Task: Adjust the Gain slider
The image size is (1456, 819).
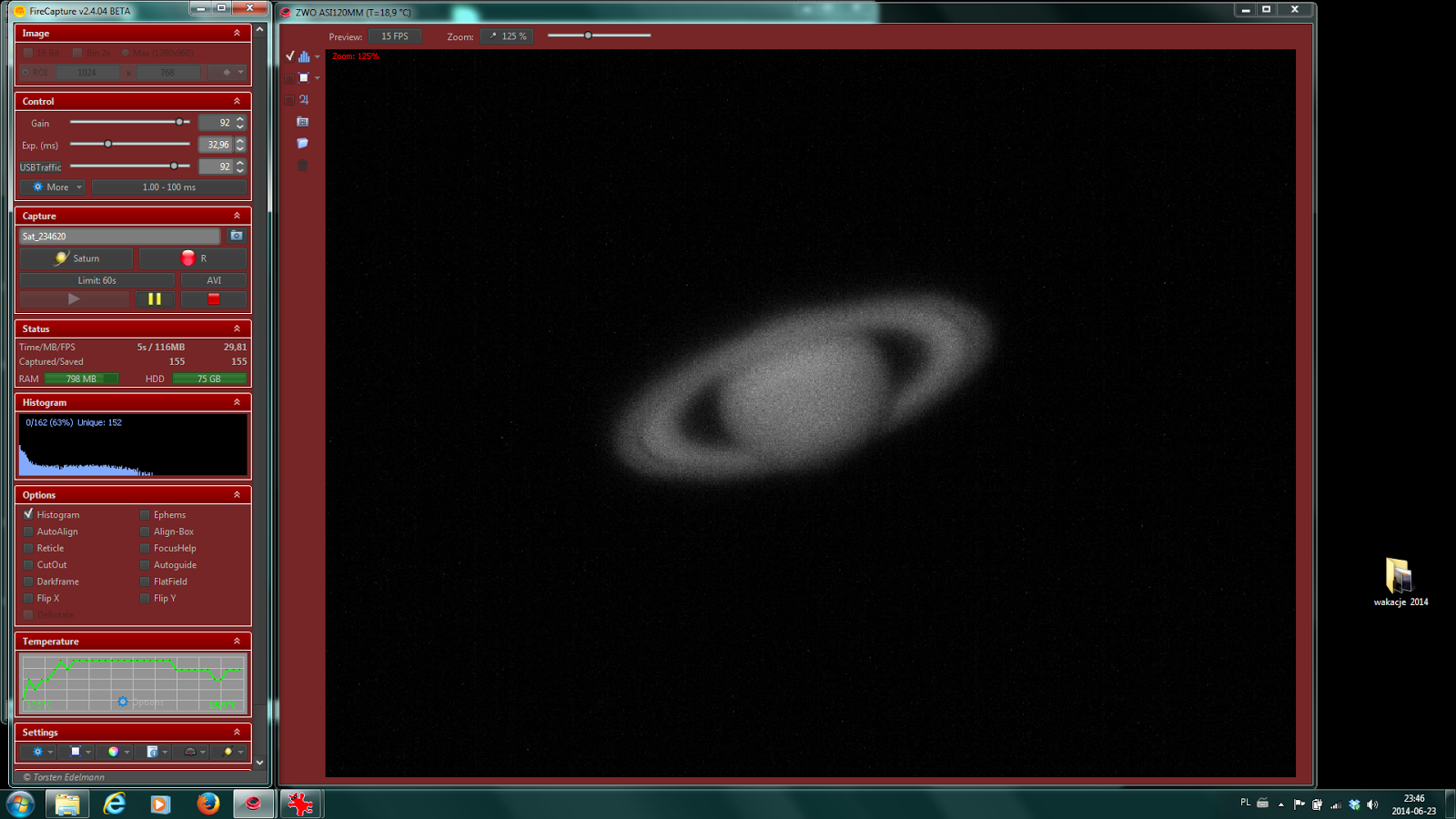Action: point(178,122)
